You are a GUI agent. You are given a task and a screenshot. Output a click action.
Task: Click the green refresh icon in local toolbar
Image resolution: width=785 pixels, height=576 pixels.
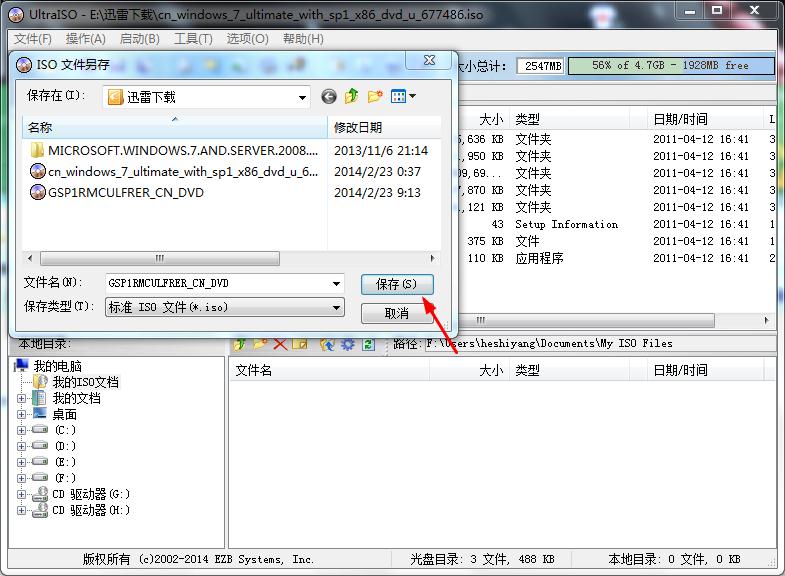[x=368, y=344]
